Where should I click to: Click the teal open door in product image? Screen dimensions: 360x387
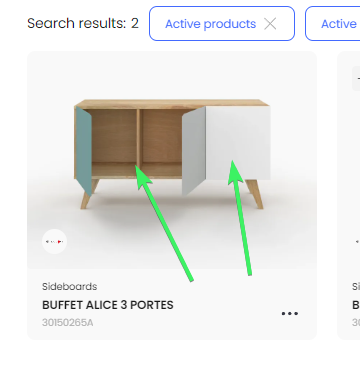click(84, 150)
